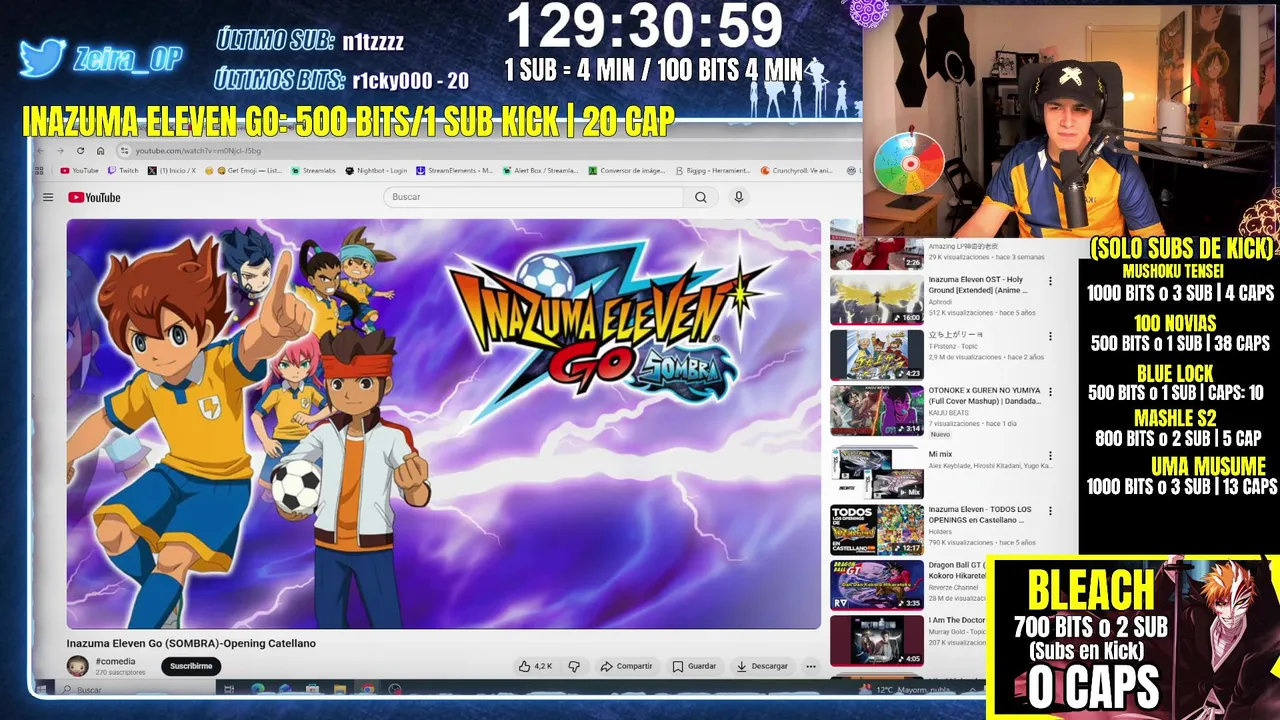Click title Inazuma Eleven OST - Holy Ground
The image size is (1280, 720).
coord(977,285)
